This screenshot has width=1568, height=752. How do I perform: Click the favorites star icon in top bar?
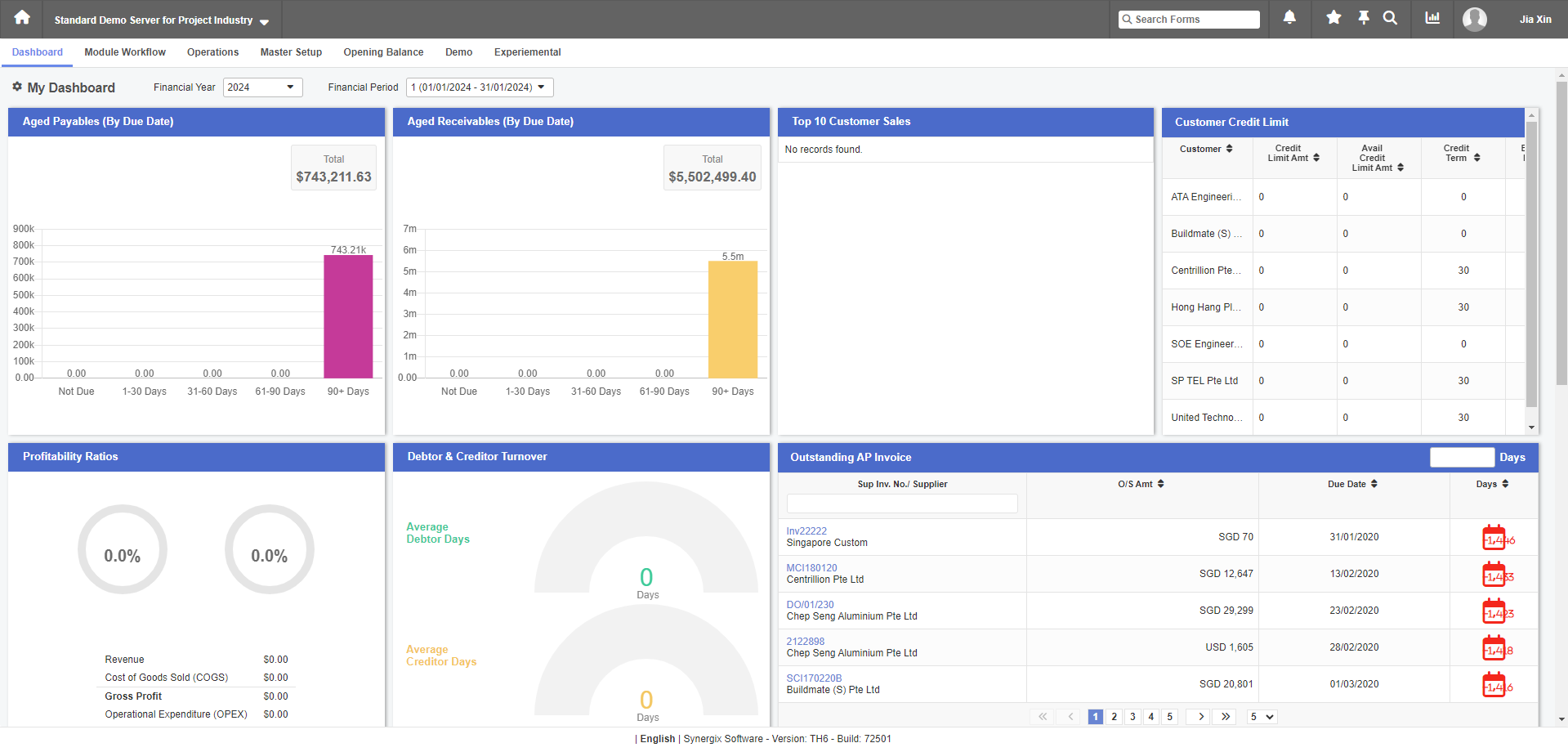pos(1333,18)
